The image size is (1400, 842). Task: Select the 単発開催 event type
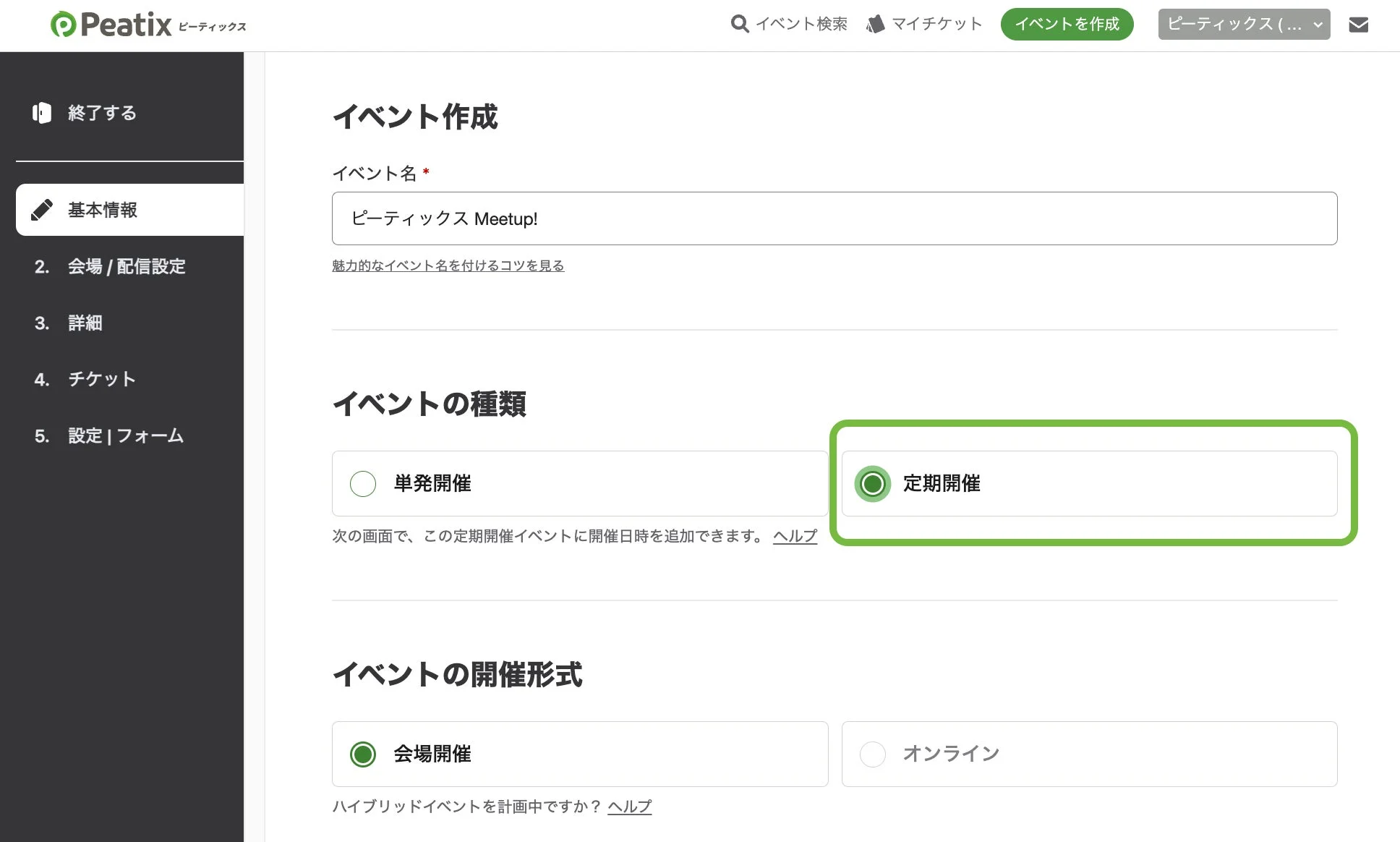coord(362,483)
